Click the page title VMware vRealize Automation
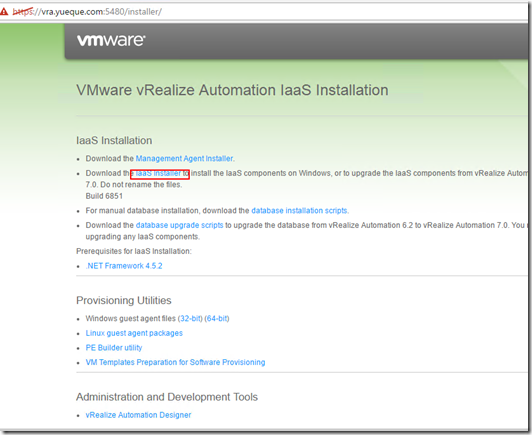The width and height of the screenshot is (532, 435). click(x=232, y=90)
